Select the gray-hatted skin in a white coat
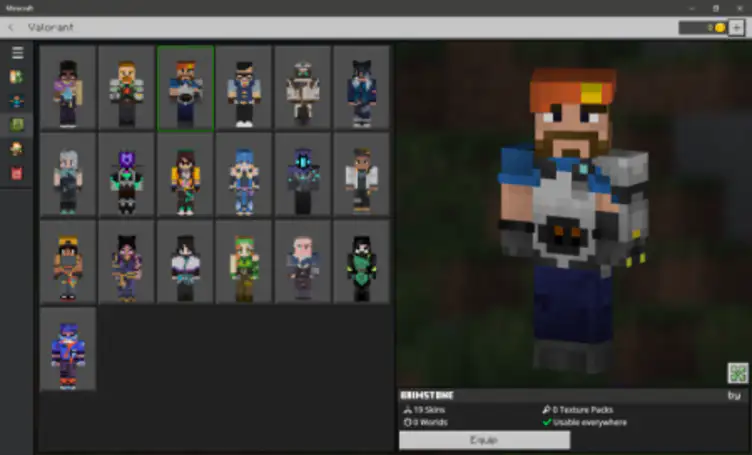Image resolution: width=752 pixels, height=455 pixels. point(303,88)
